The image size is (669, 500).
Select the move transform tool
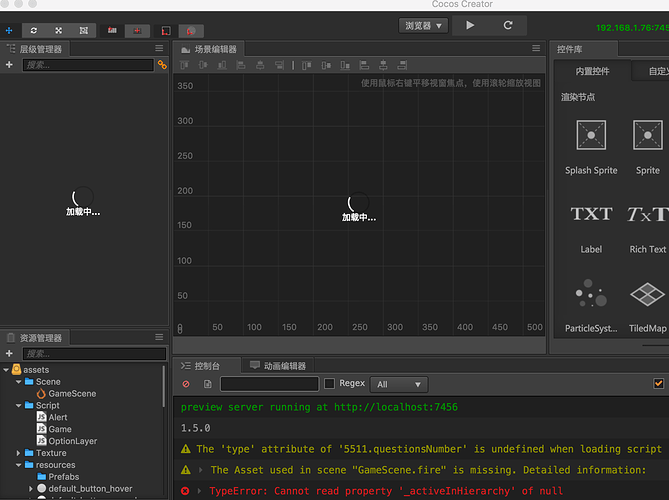(x=9, y=30)
